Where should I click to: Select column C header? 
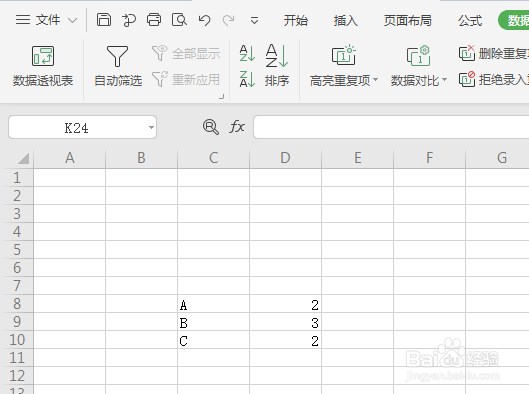[x=213, y=158]
